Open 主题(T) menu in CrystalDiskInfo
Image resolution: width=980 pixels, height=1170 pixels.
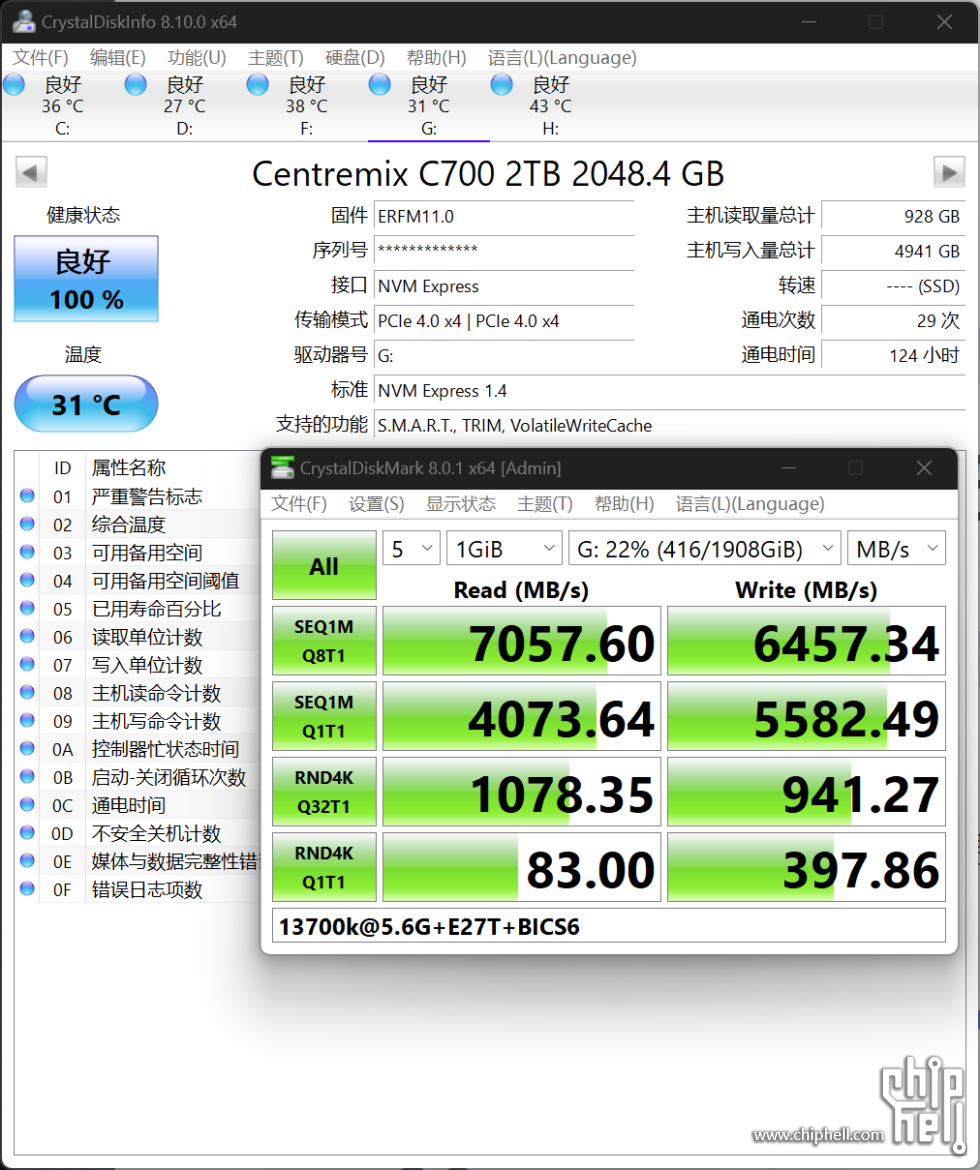275,57
